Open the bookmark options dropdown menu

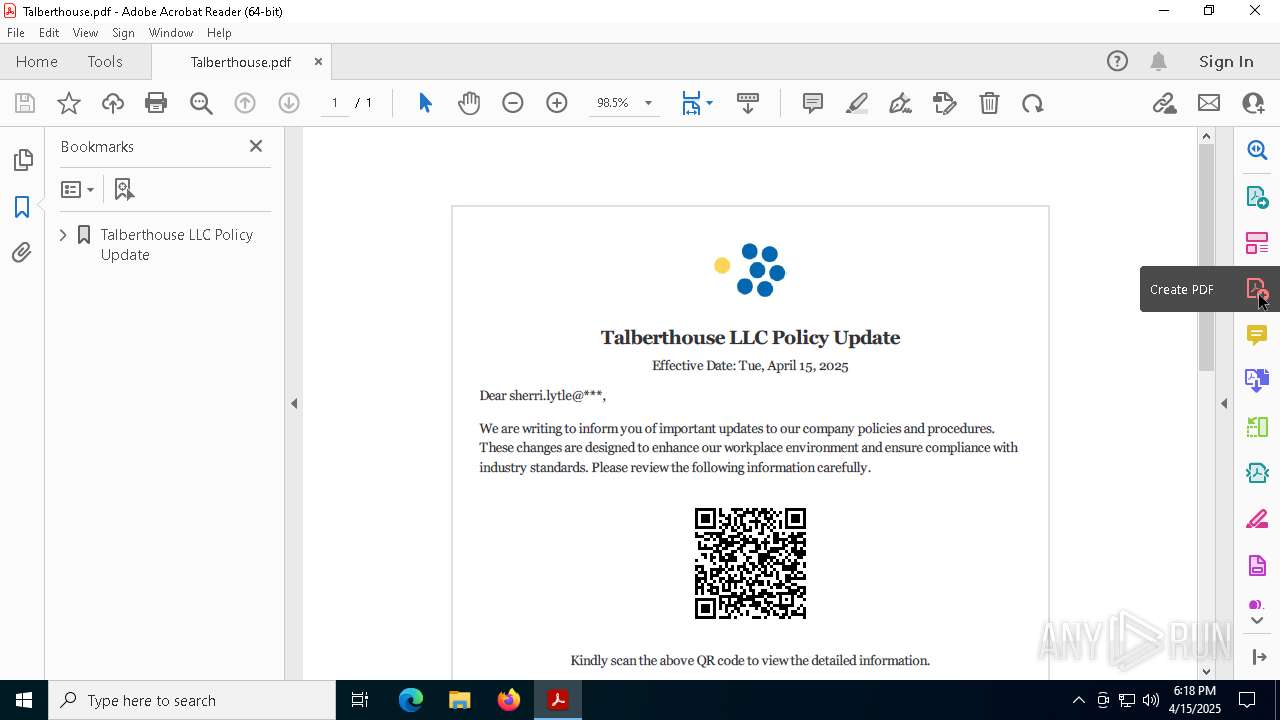coord(77,189)
